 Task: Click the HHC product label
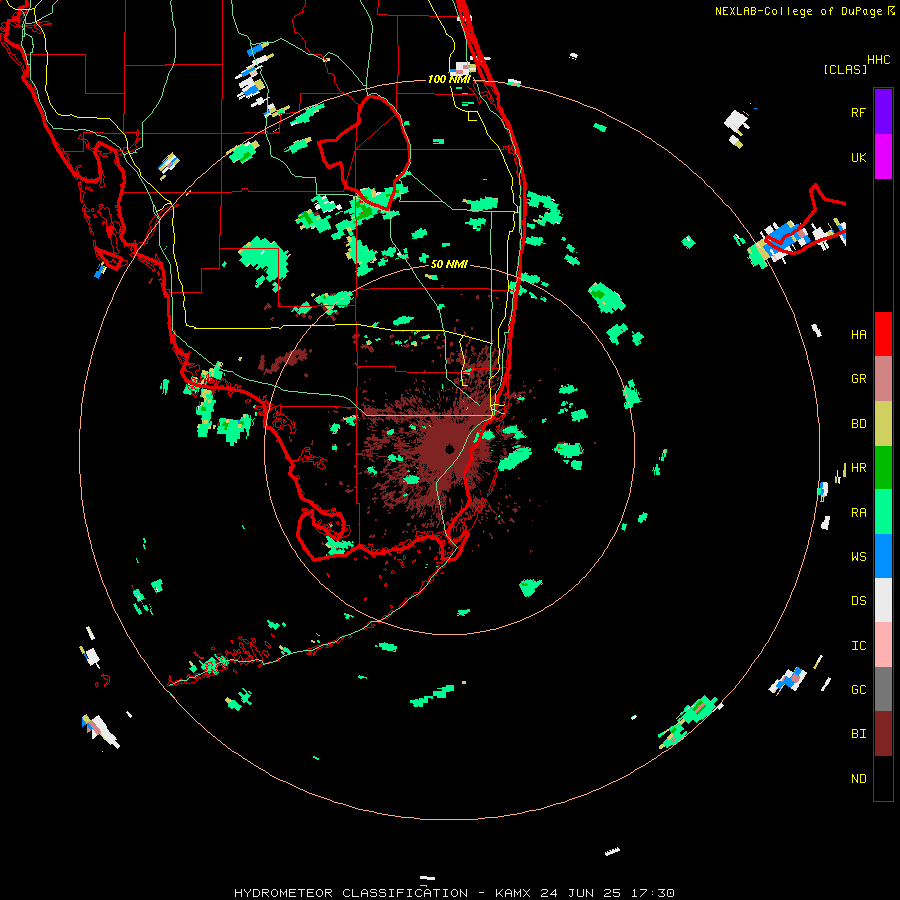[878, 60]
